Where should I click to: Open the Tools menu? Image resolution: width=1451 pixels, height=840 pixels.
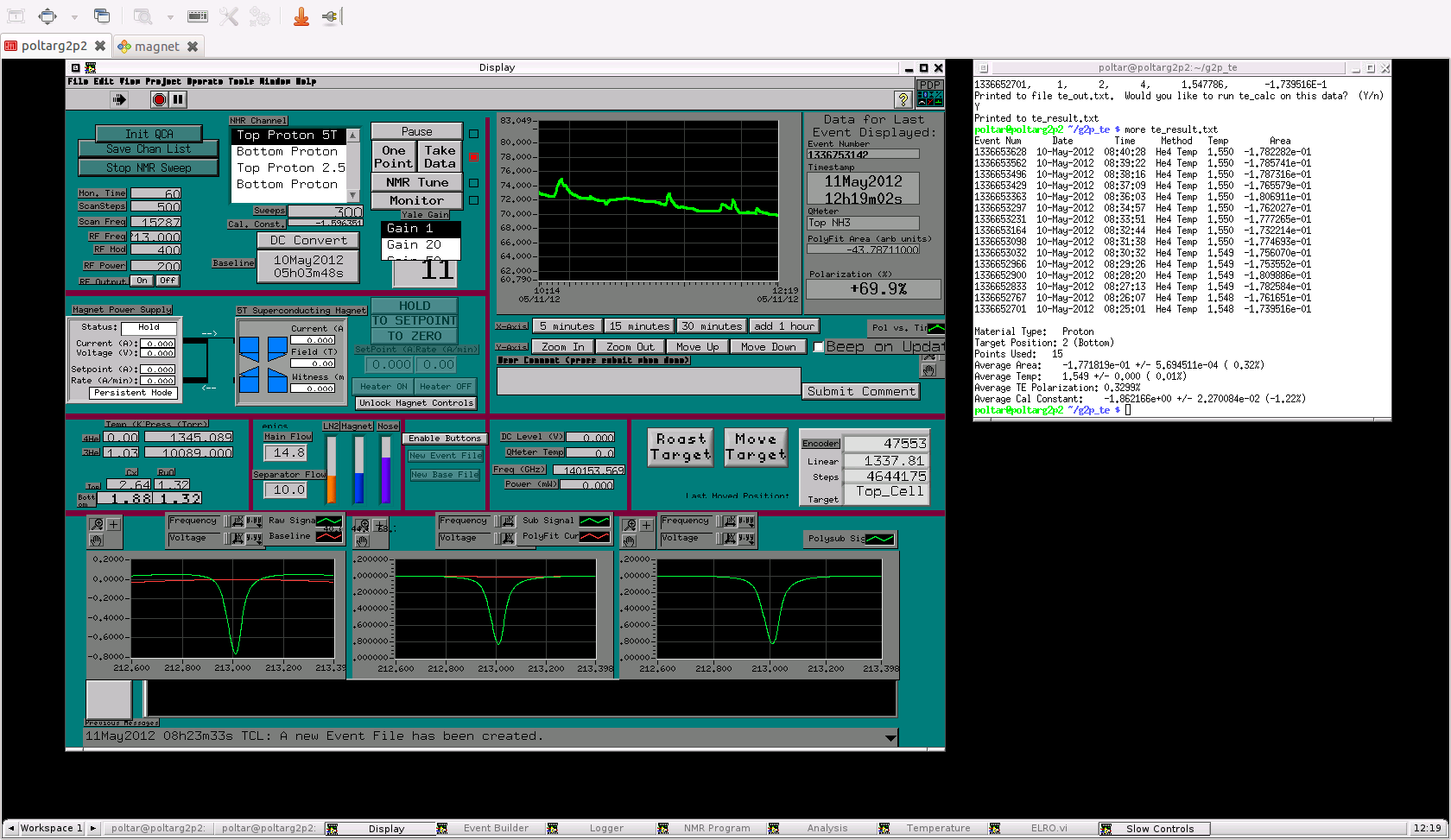click(241, 81)
